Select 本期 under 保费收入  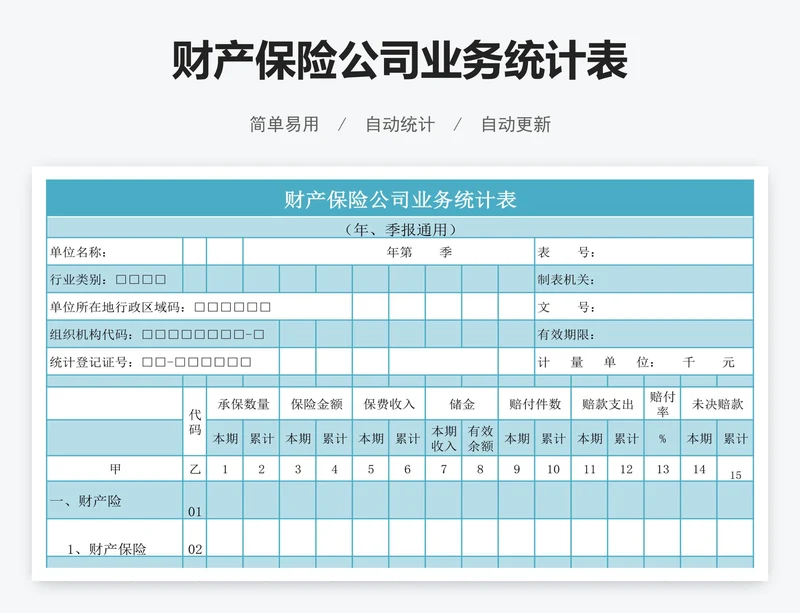371,438
